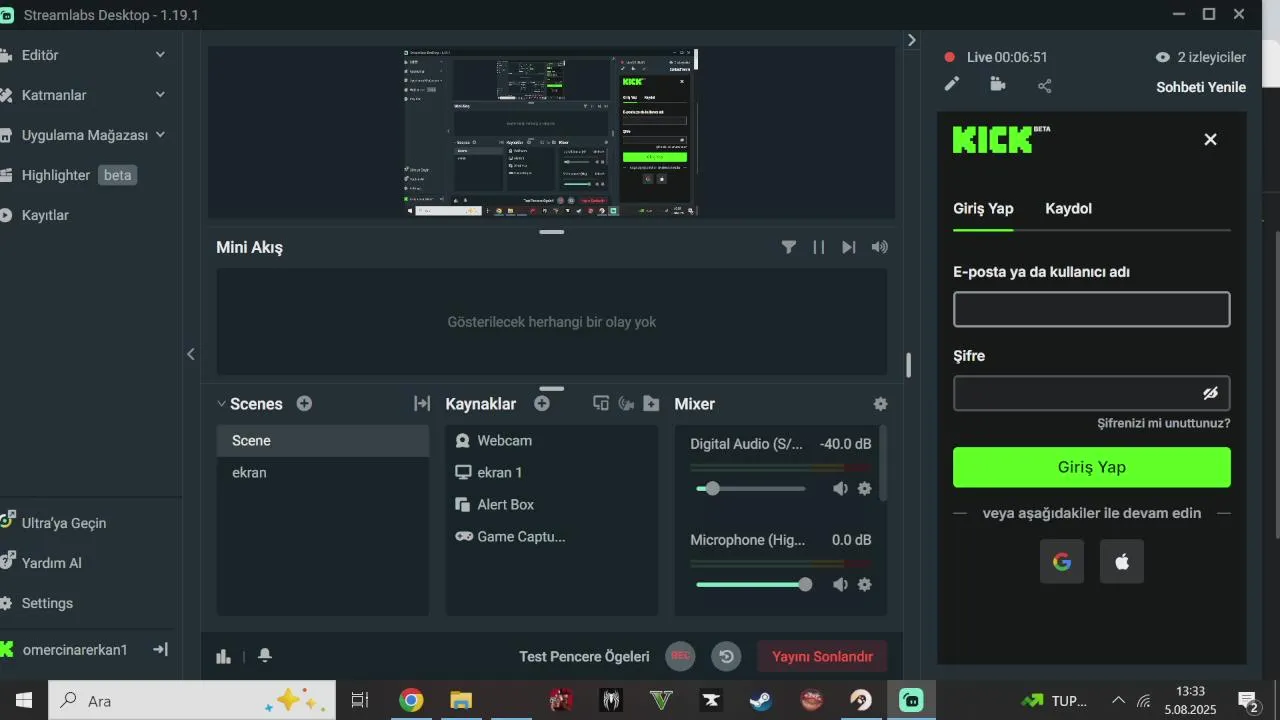Adjust the Digital Audio volume slider
This screenshot has width=1280, height=720.
point(751,489)
